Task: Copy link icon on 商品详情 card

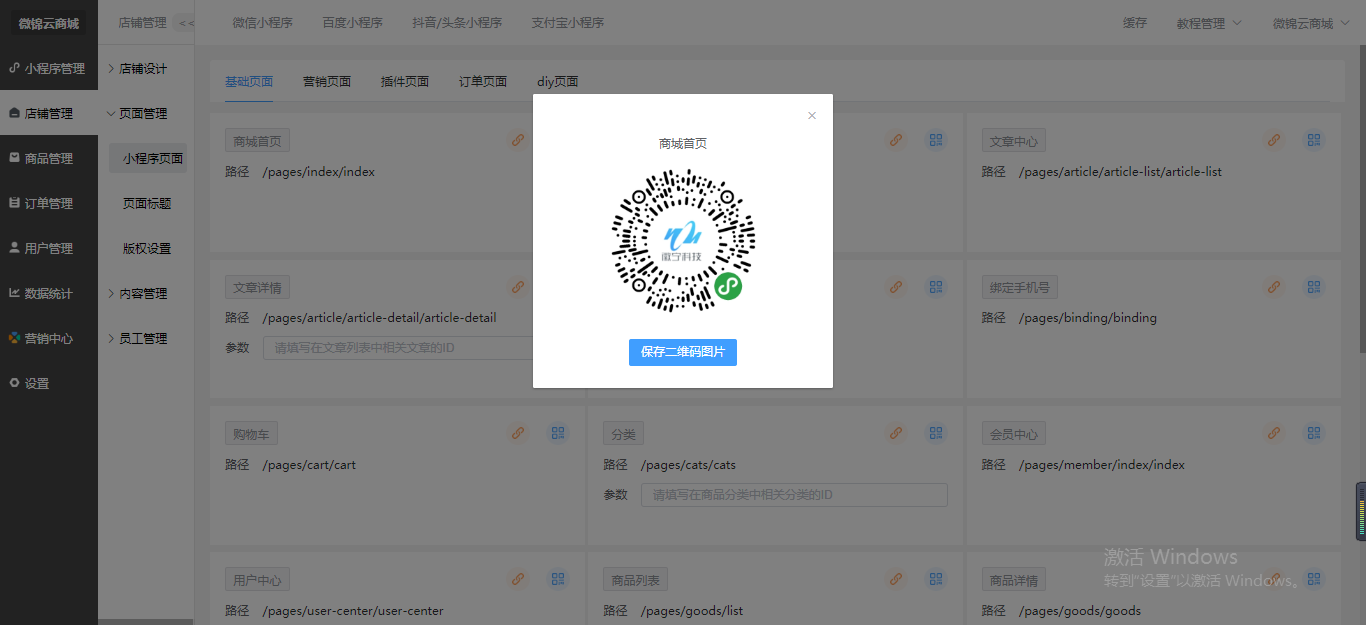Action: (1274, 579)
